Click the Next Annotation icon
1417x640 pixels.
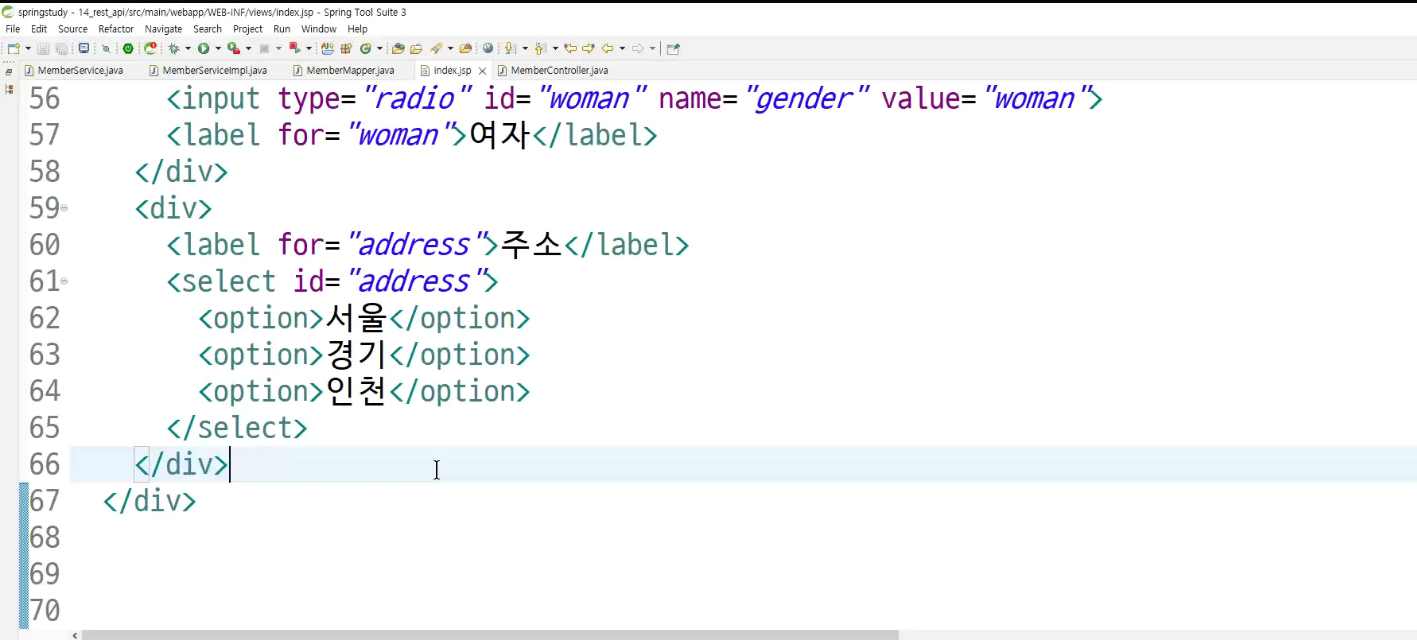pyautogui.click(x=510, y=48)
